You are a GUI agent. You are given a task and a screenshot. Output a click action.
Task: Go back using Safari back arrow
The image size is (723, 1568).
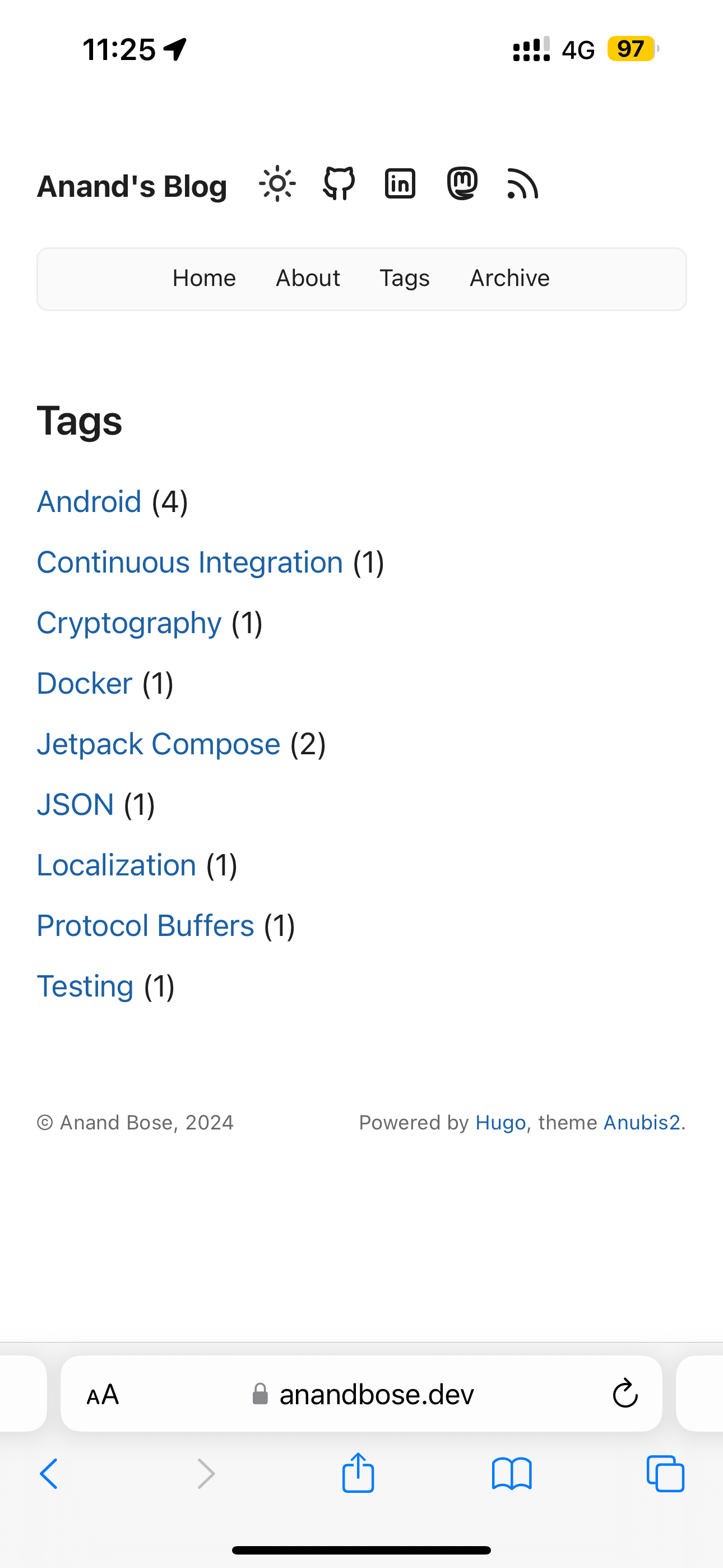pyautogui.click(x=49, y=1473)
